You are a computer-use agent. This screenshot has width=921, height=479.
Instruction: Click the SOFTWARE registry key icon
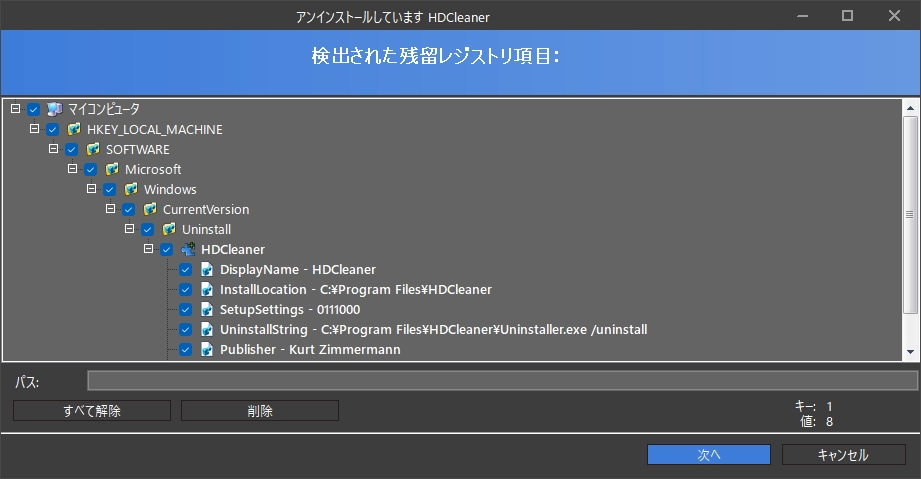[93, 149]
